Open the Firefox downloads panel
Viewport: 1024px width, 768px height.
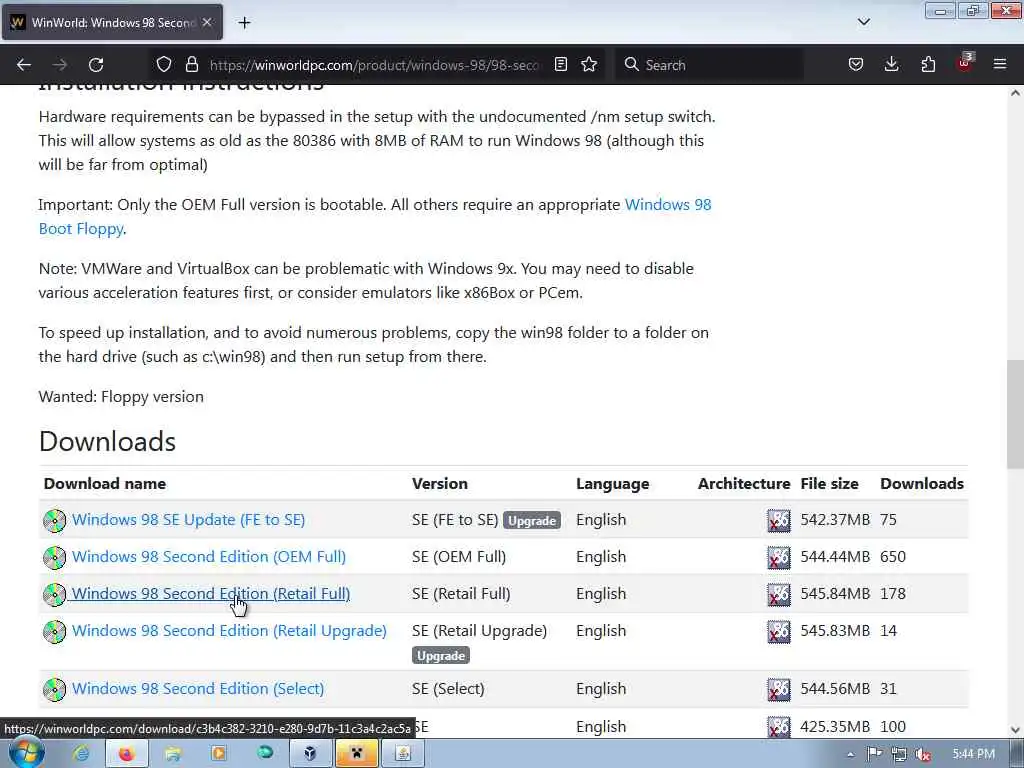coord(891,64)
